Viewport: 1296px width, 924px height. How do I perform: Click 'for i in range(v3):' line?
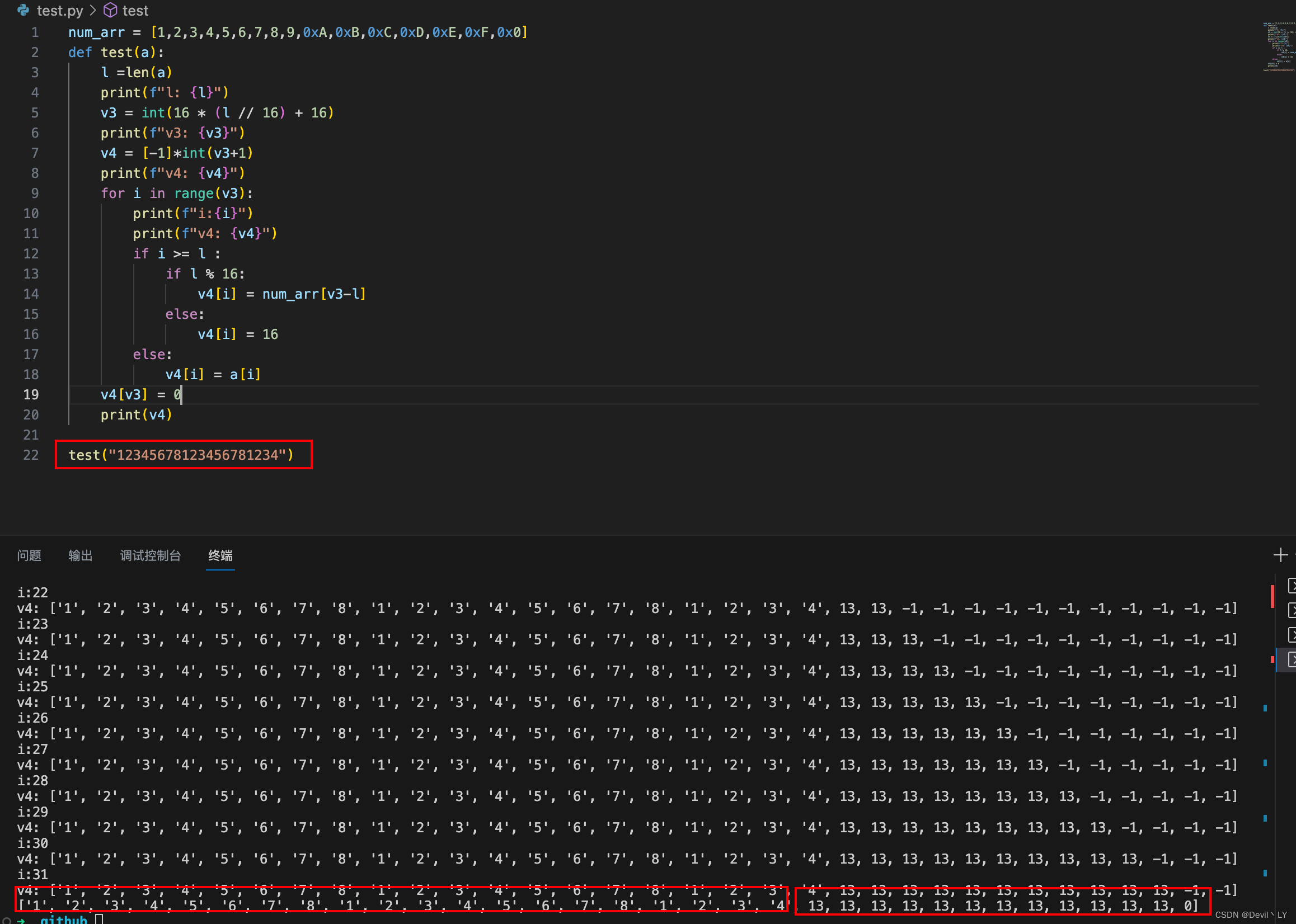tap(176, 194)
